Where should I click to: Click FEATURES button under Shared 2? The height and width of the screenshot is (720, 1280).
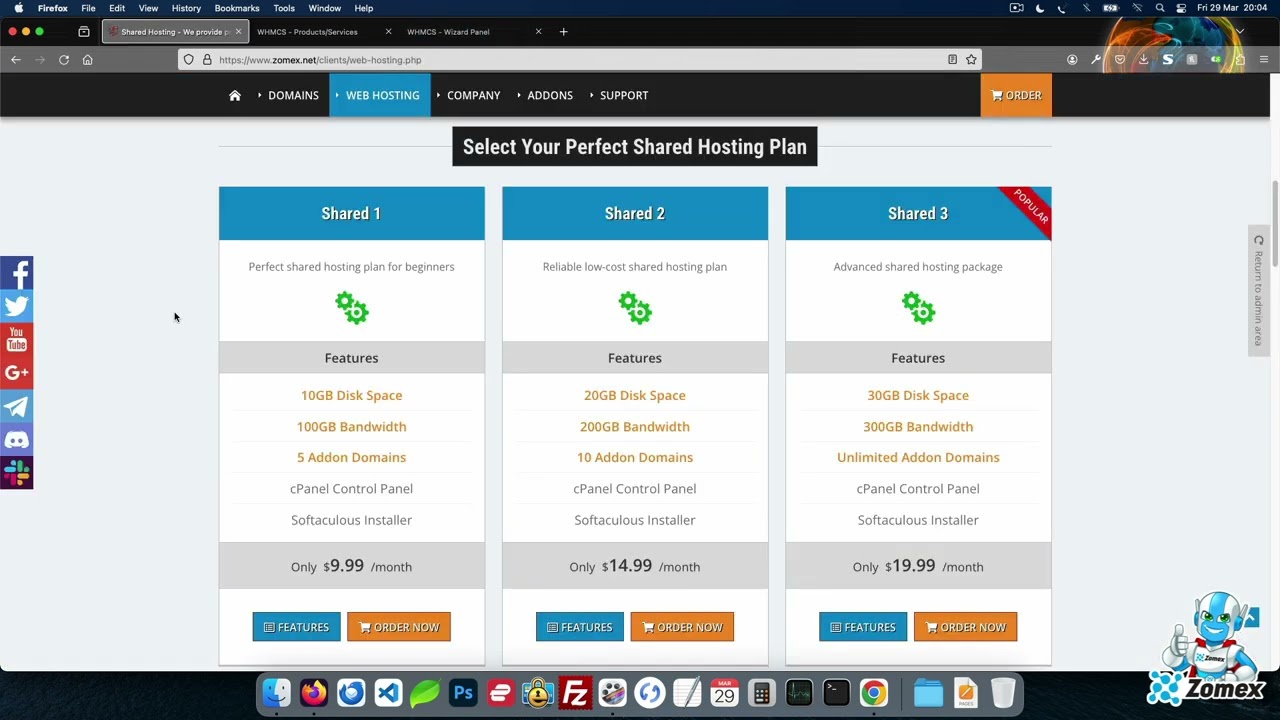tap(580, 627)
